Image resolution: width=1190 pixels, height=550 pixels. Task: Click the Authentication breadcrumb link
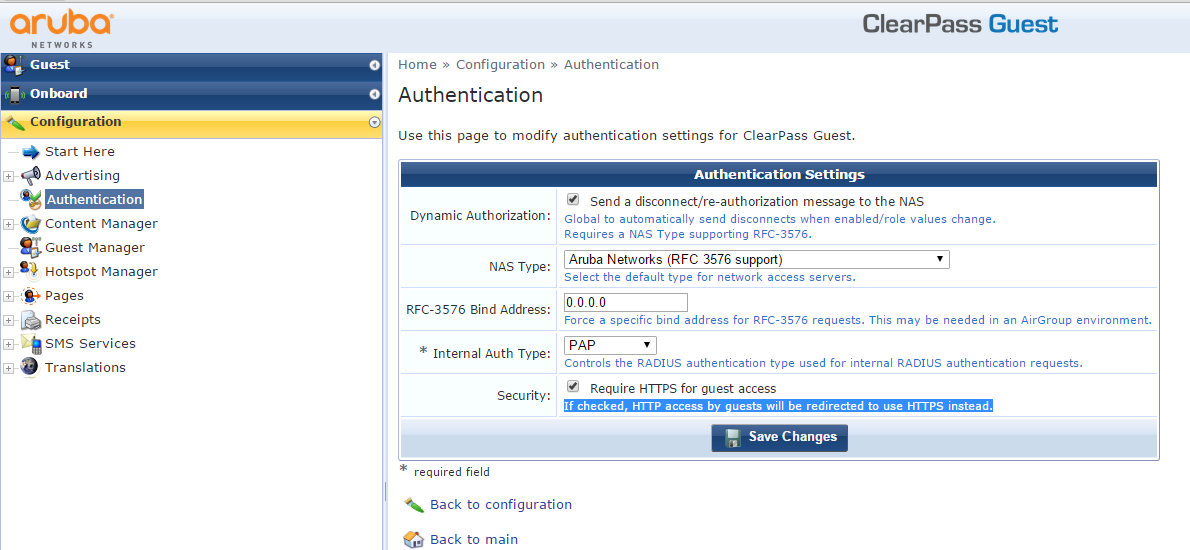pos(611,64)
